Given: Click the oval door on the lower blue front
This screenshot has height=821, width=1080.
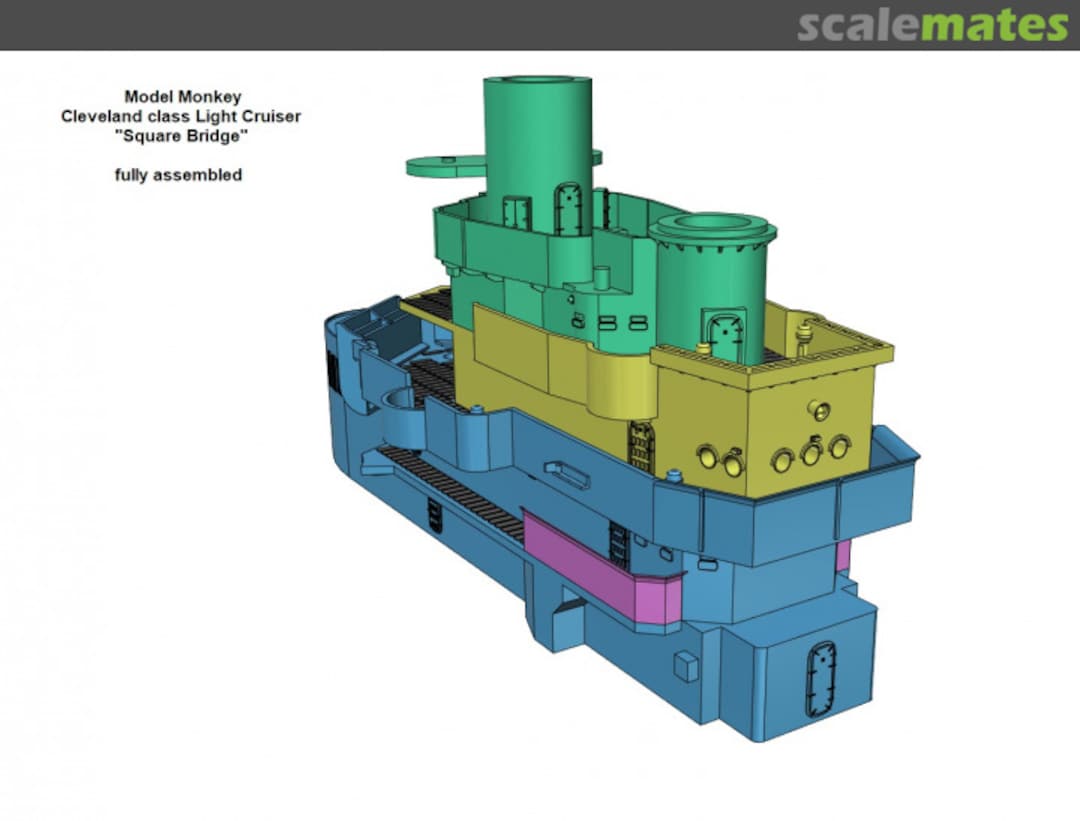Looking at the screenshot, I should click(x=821, y=680).
